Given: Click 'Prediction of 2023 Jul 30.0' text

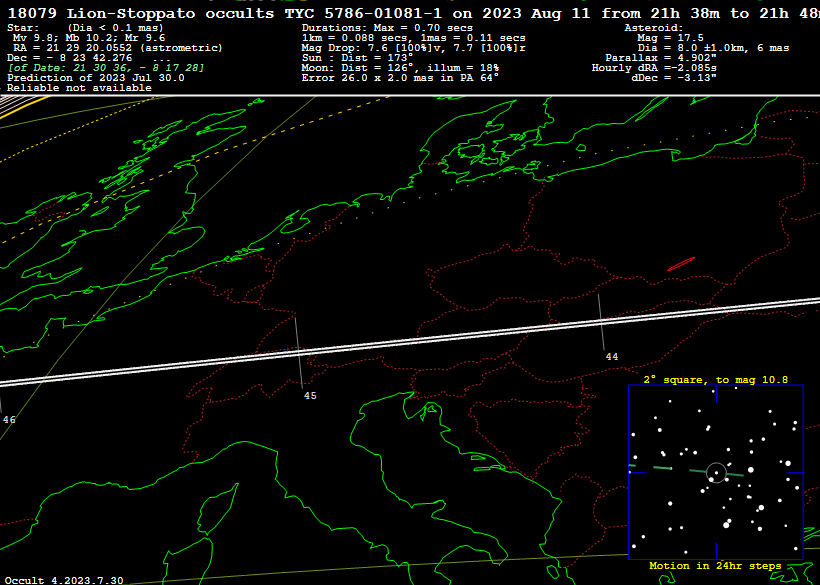Looking at the screenshot, I should point(96,77).
